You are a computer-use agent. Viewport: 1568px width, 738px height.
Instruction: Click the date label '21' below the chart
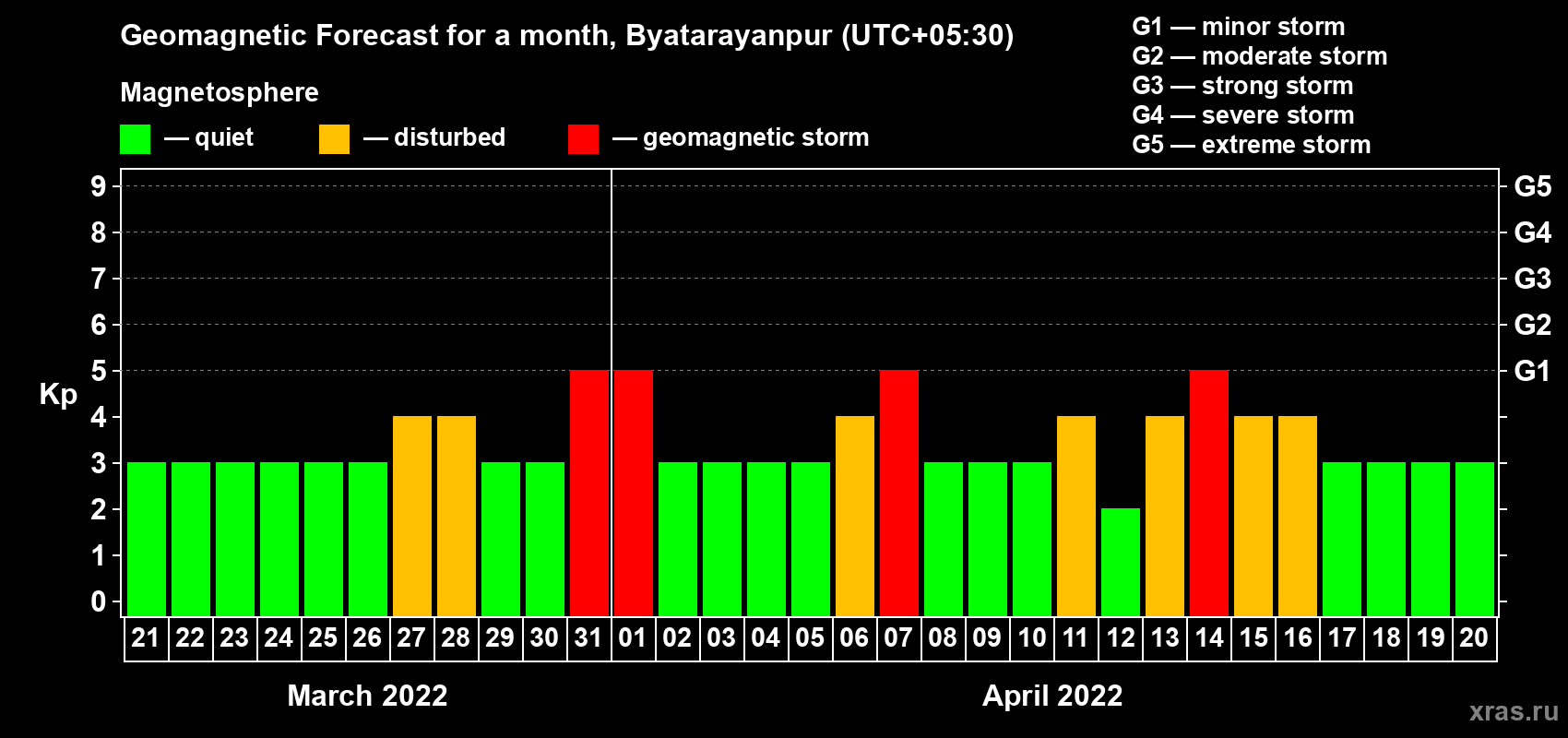tap(146, 637)
